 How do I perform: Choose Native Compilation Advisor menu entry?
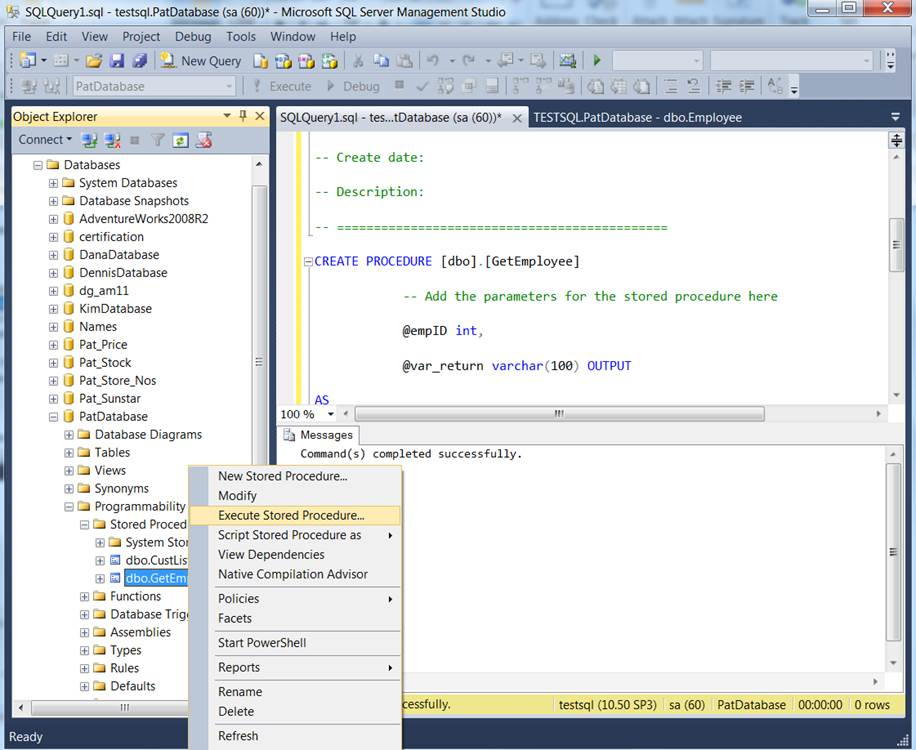(295, 575)
